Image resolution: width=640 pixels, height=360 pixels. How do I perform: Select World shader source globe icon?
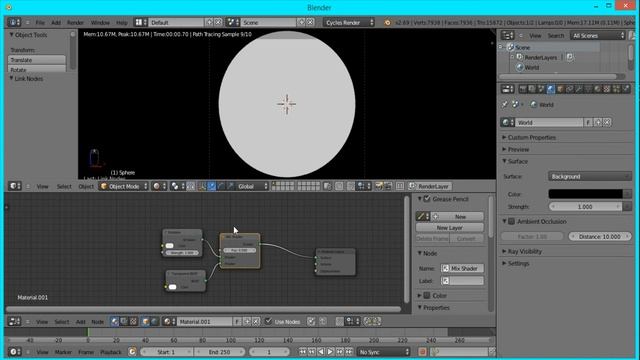pos(155,322)
